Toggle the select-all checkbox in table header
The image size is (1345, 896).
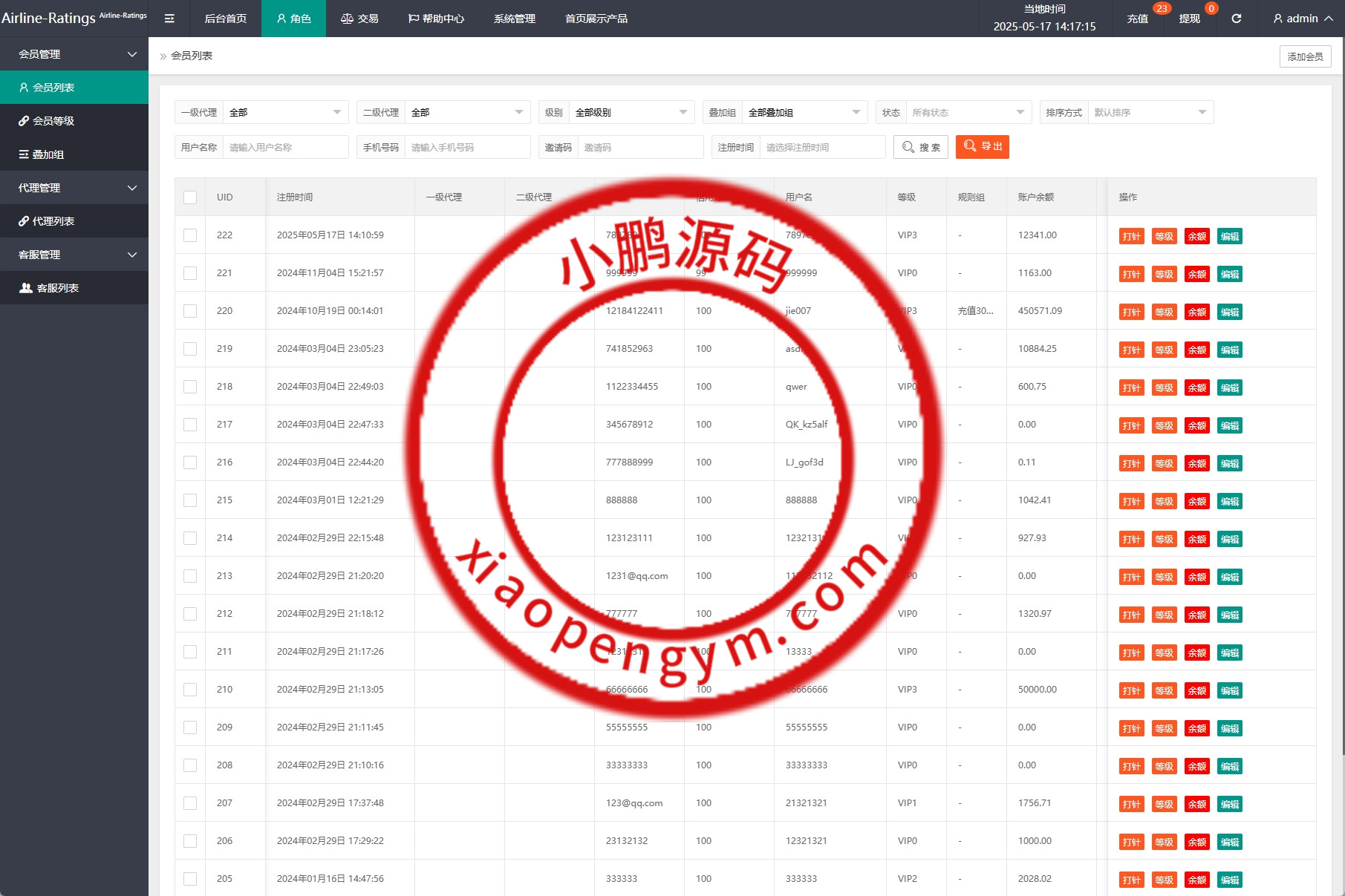[190, 197]
